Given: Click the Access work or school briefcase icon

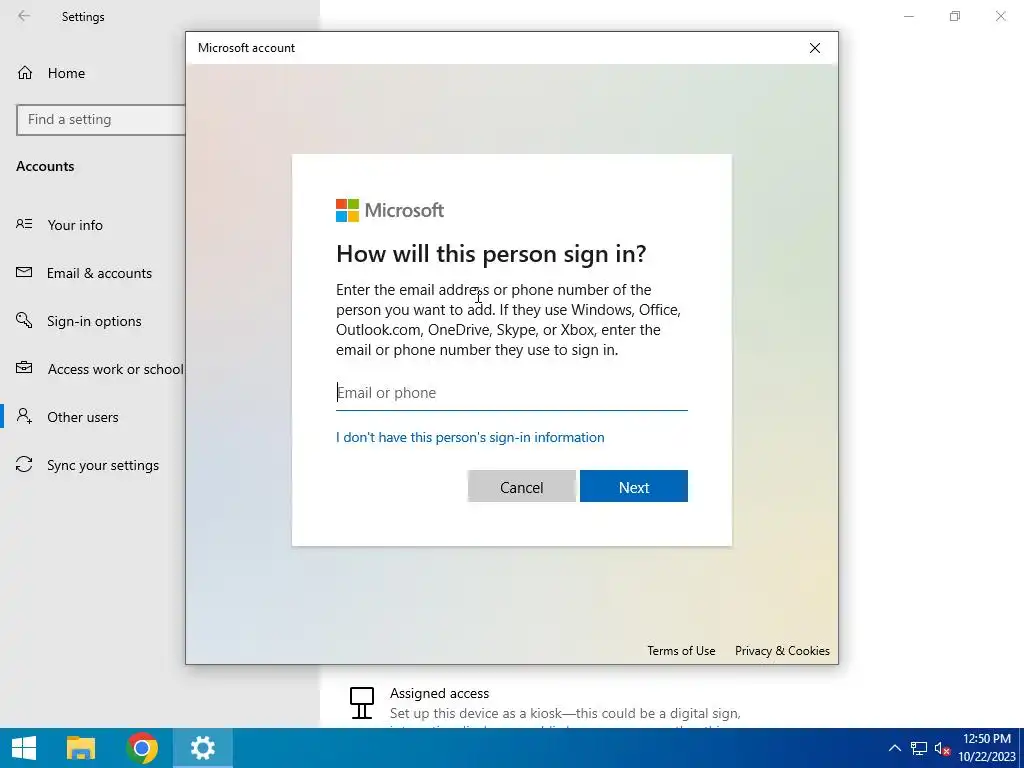Looking at the screenshot, I should [24, 368].
